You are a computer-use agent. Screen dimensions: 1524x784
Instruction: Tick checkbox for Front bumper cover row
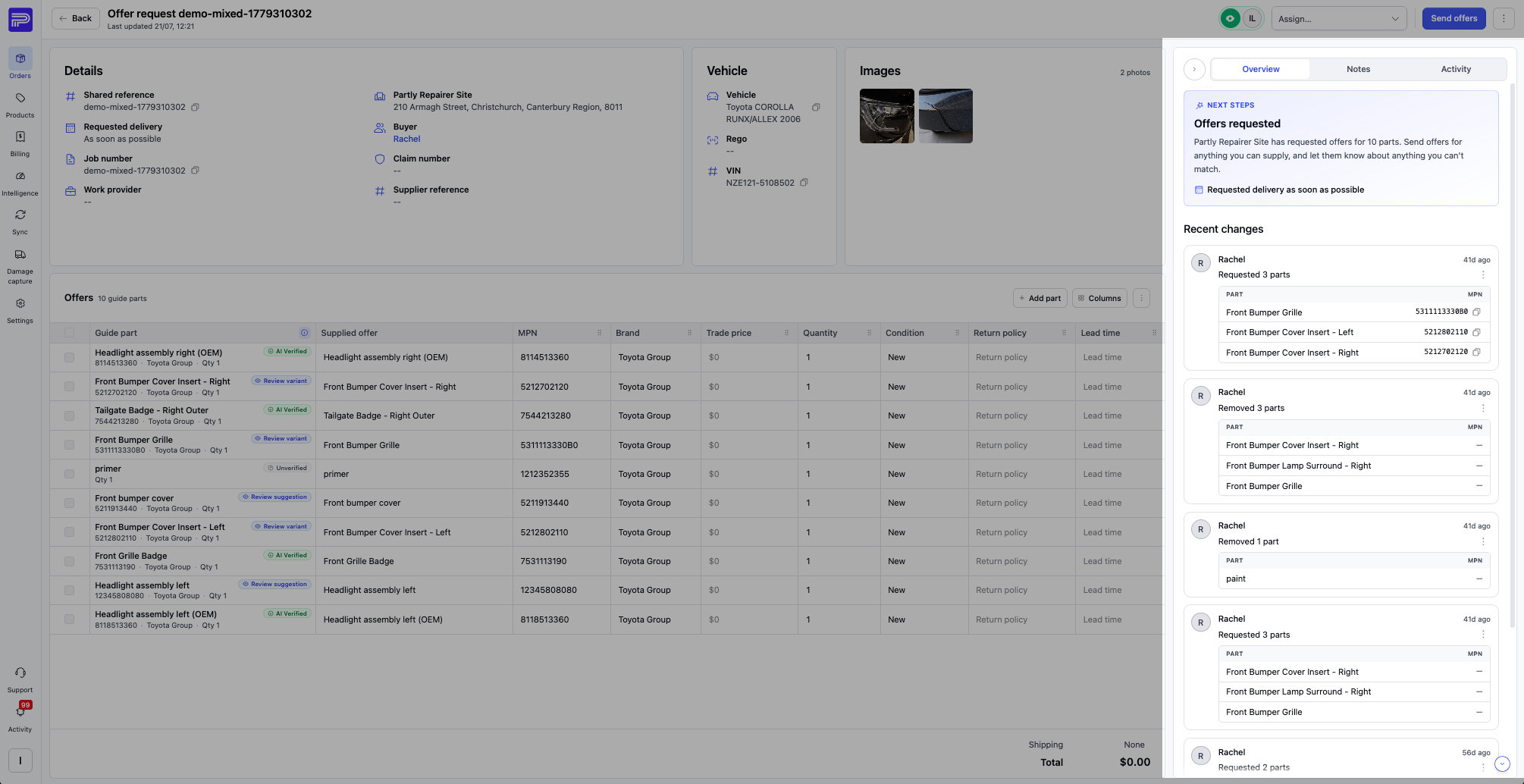[x=70, y=503]
